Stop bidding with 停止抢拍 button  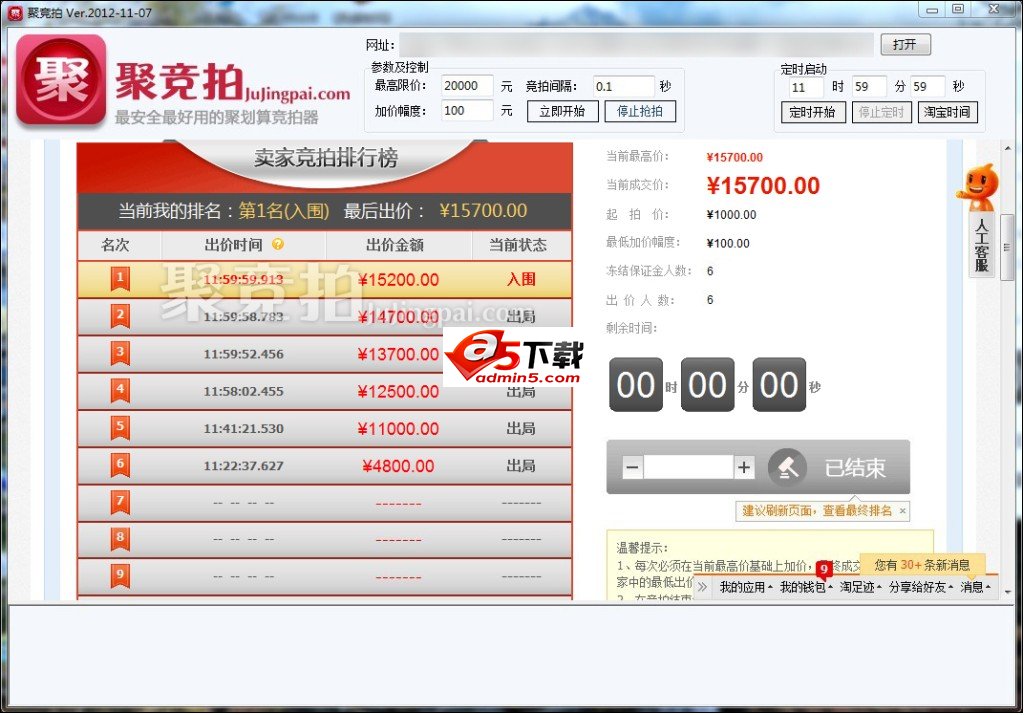(642, 111)
